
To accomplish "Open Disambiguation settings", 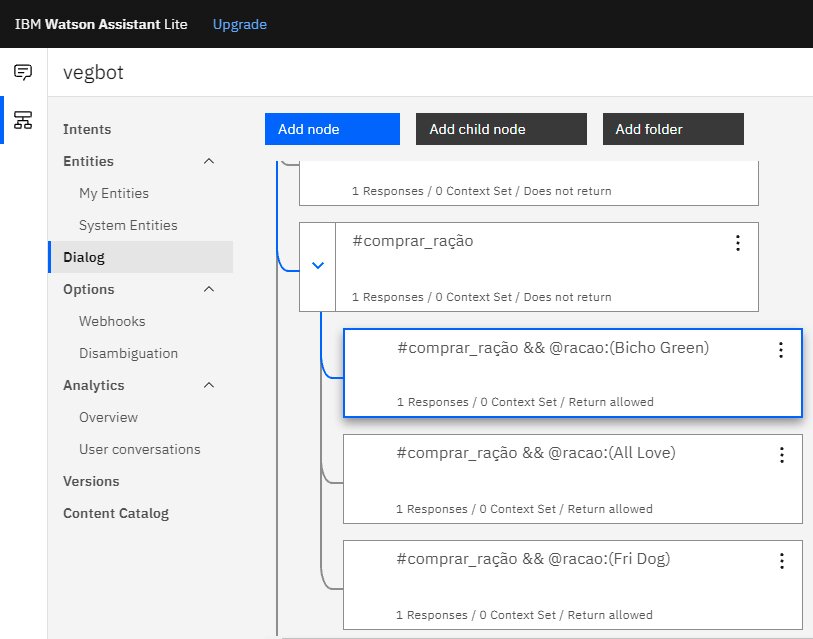I will coord(128,353).
